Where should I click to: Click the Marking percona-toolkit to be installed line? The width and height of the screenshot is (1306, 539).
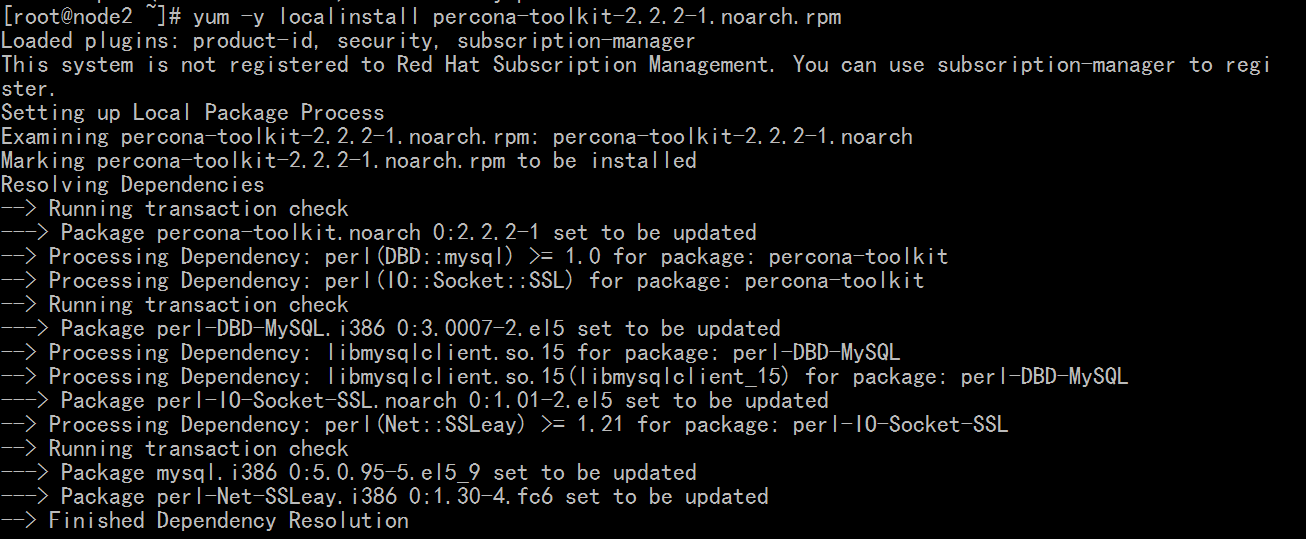tap(349, 161)
